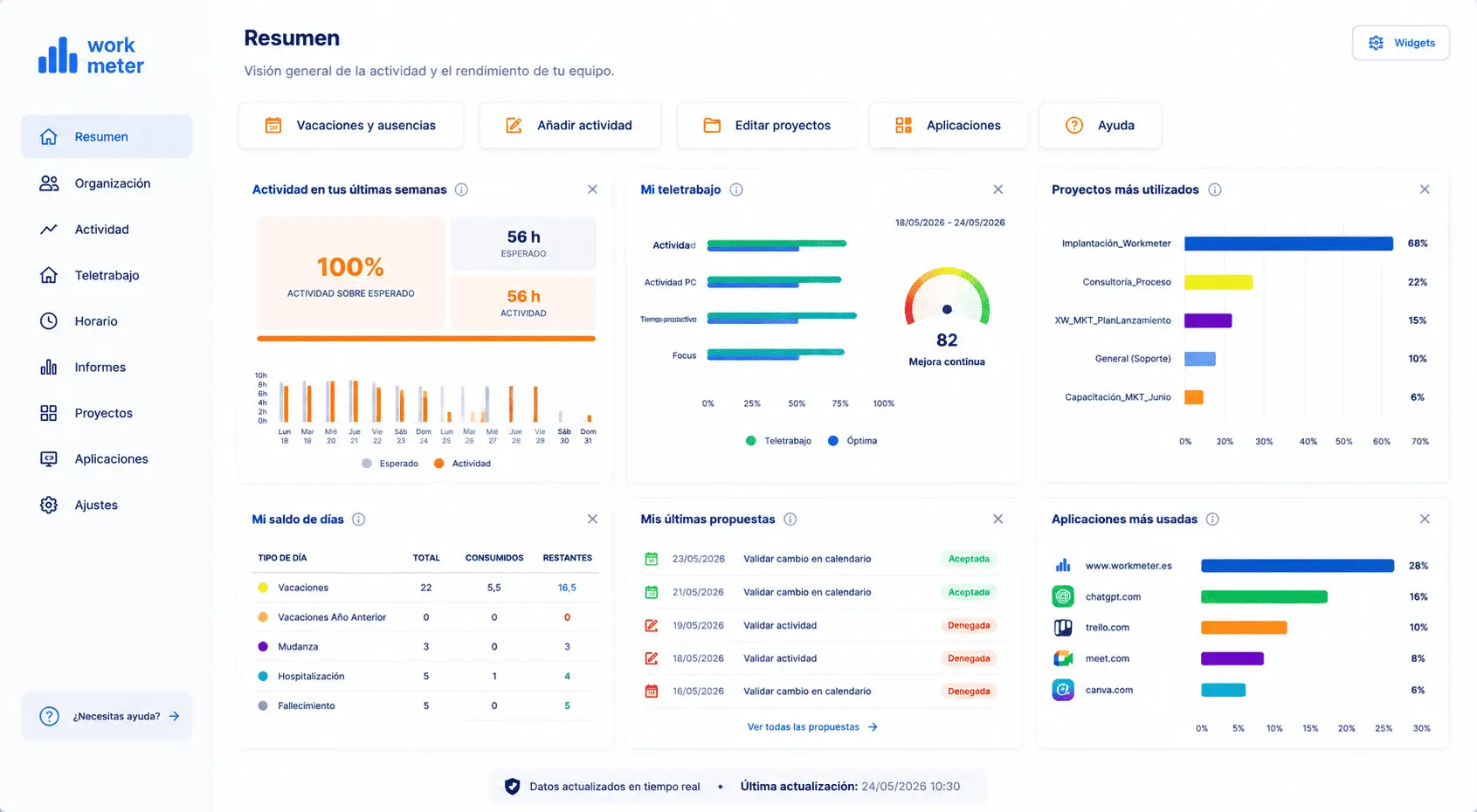Click edit icon for 19/05/2026 proposal
Viewport: 1477px width, 812px height.
[651, 625]
